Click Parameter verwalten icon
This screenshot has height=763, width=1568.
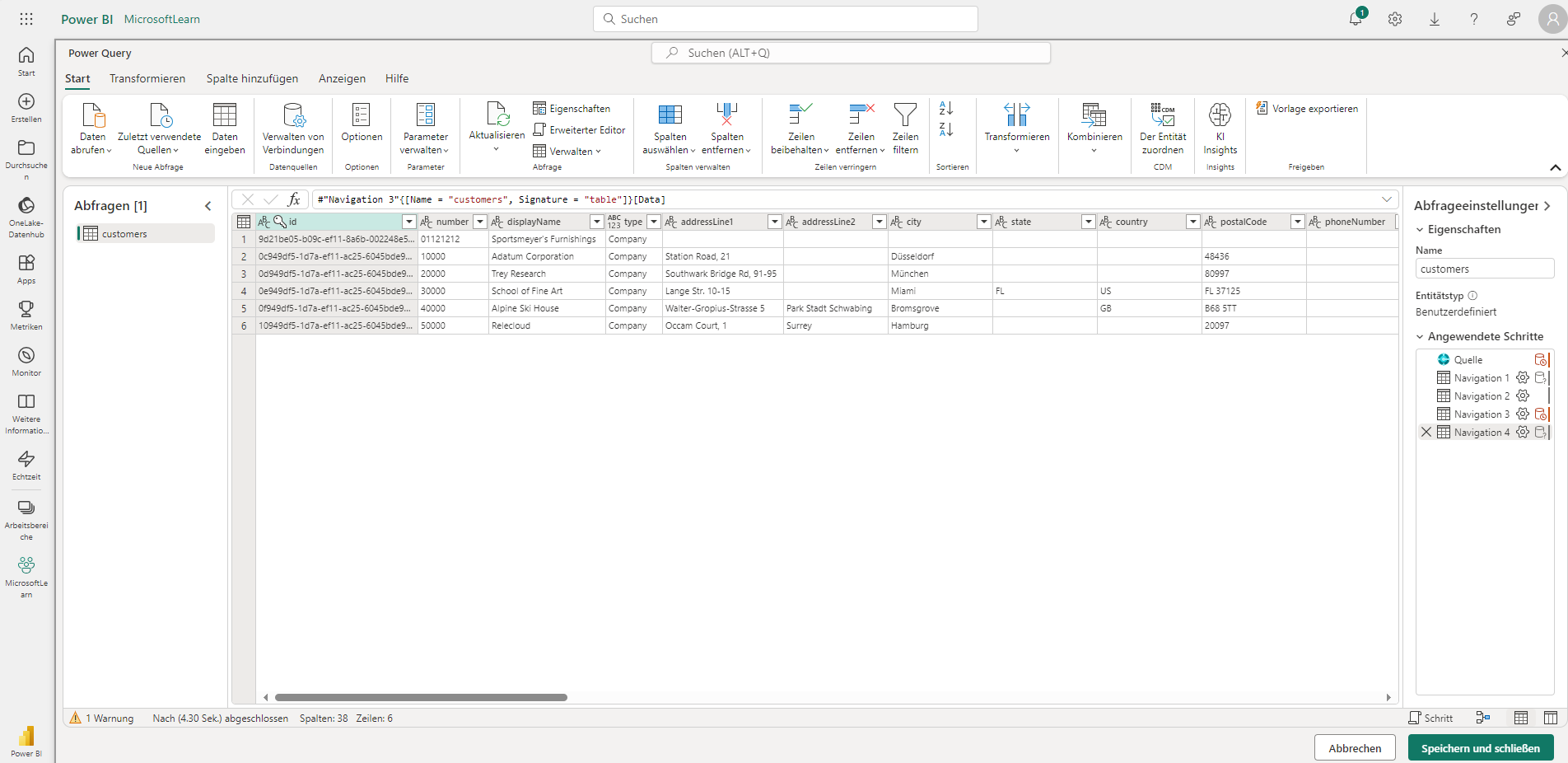point(426,115)
